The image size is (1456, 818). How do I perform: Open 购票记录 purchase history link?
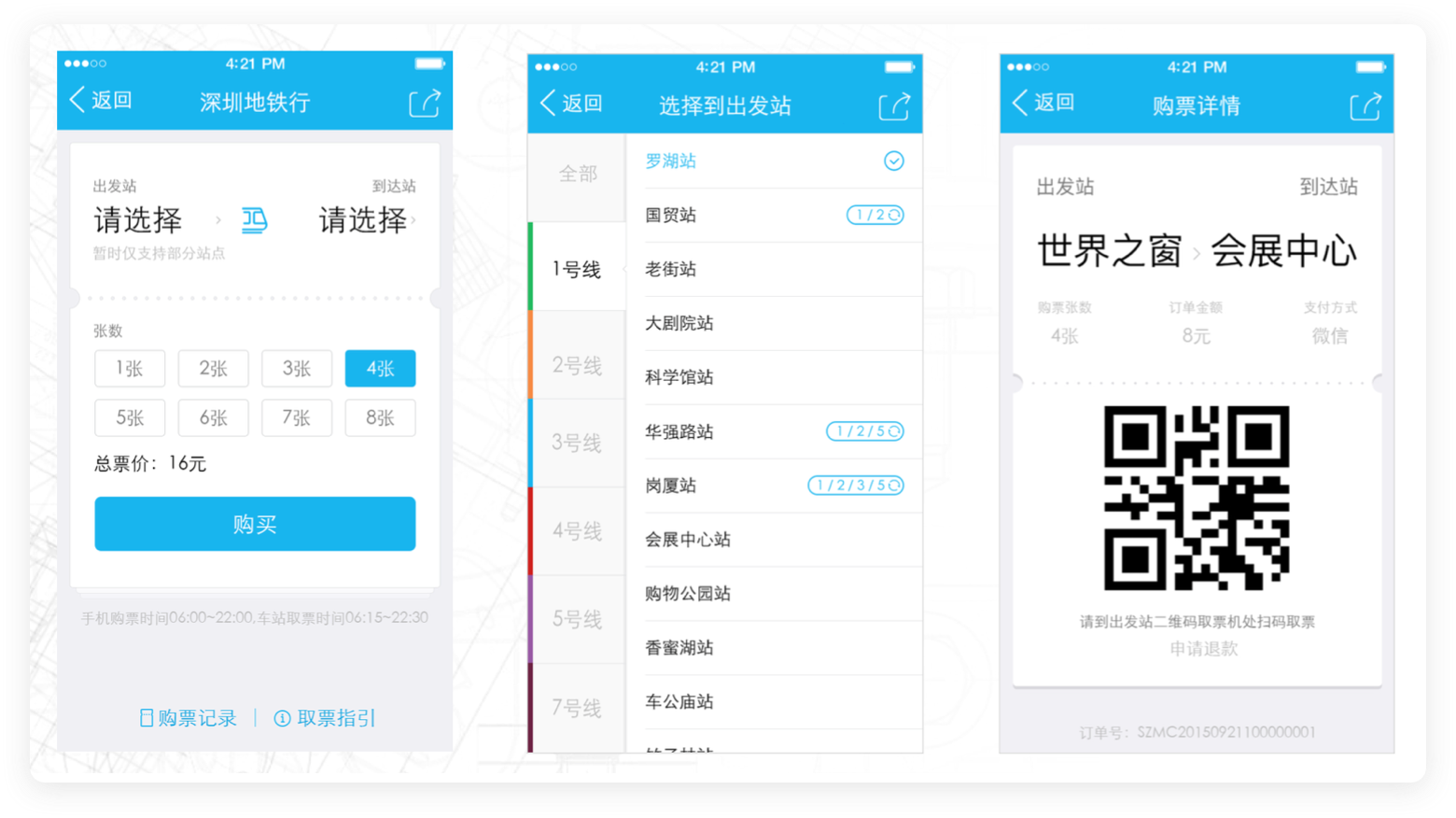coord(189,718)
